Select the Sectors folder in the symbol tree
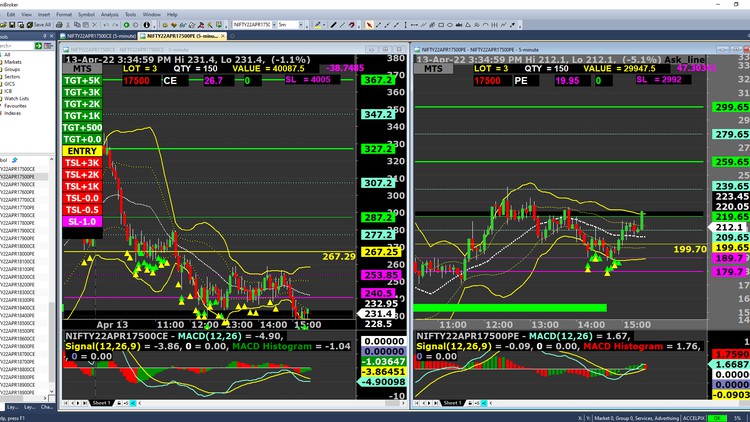 pyautogui.click(x=12, y=77)
